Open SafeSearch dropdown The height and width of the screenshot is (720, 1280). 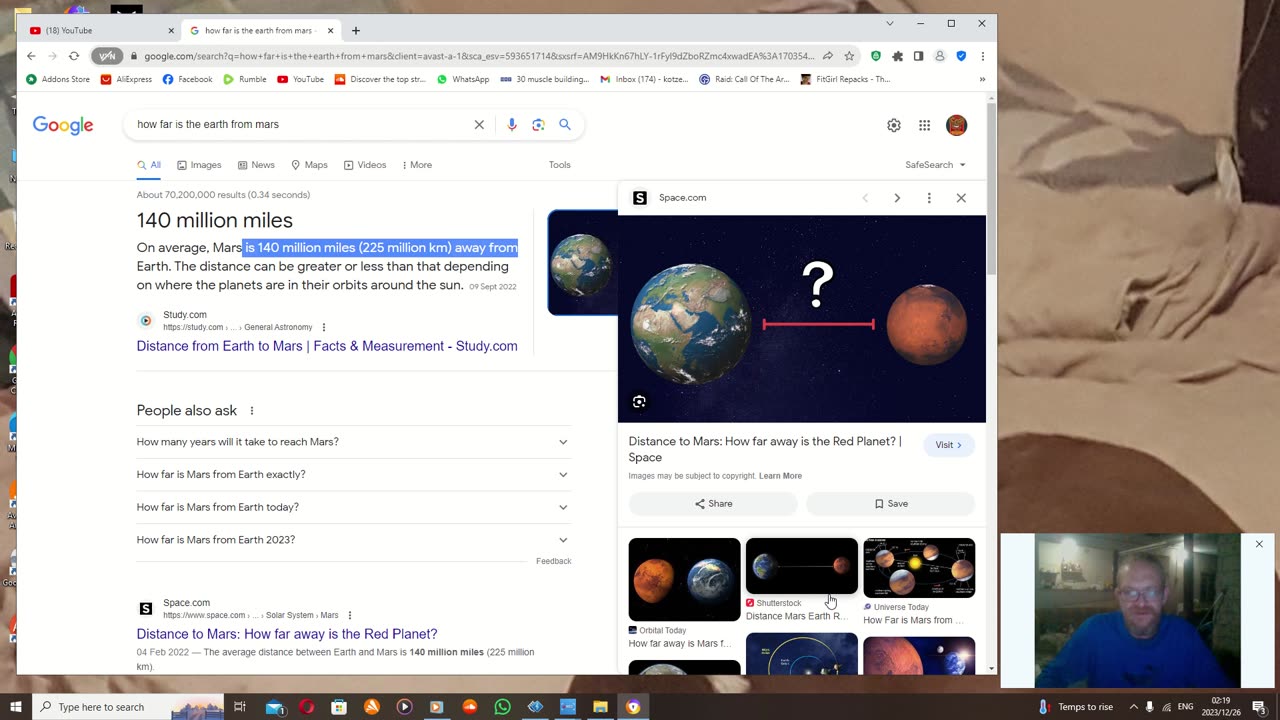(x=935, y=165)
